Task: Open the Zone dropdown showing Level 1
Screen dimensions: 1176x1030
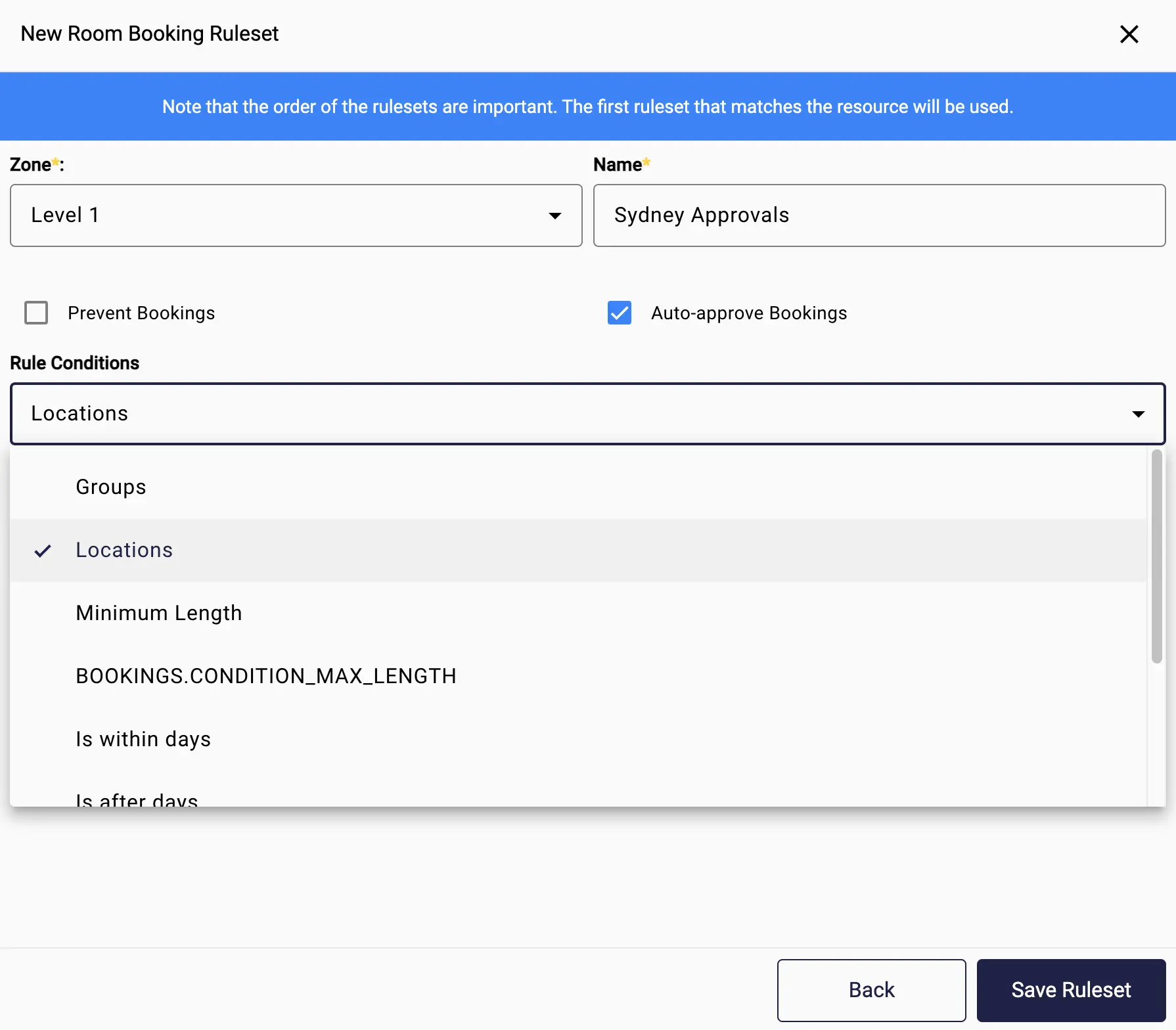Action: 296,215
